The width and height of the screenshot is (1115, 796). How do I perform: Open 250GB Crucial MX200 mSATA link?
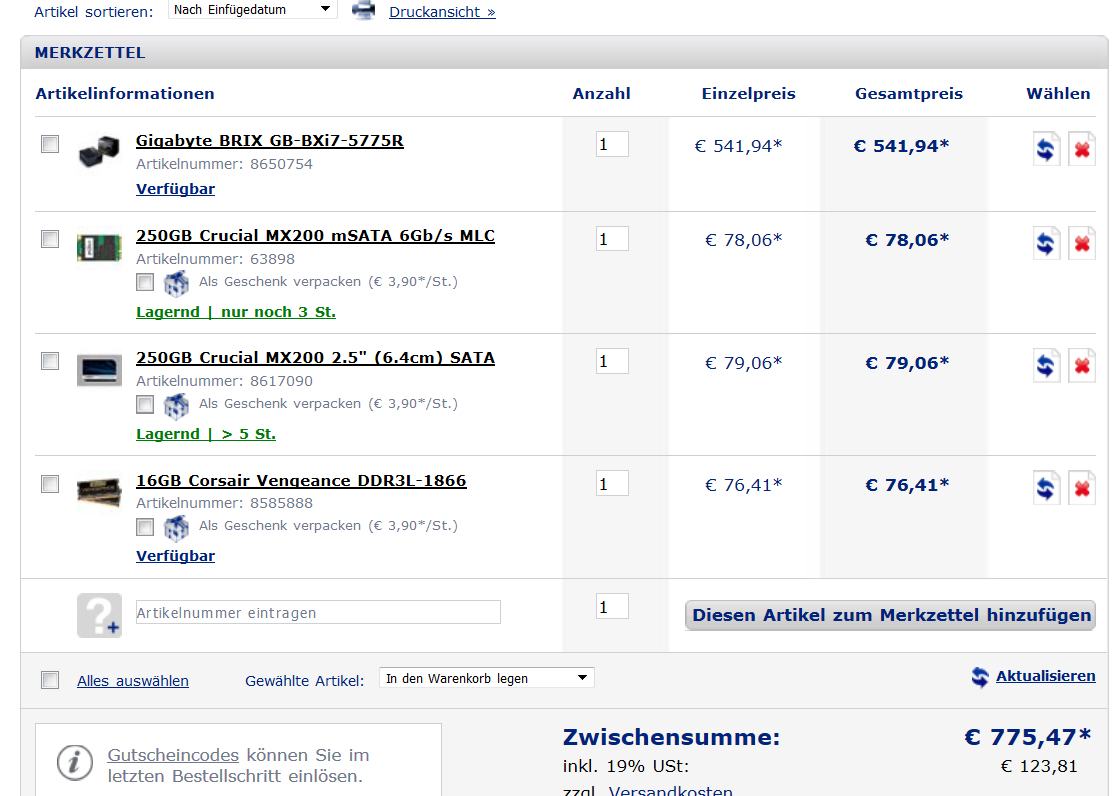315,235
